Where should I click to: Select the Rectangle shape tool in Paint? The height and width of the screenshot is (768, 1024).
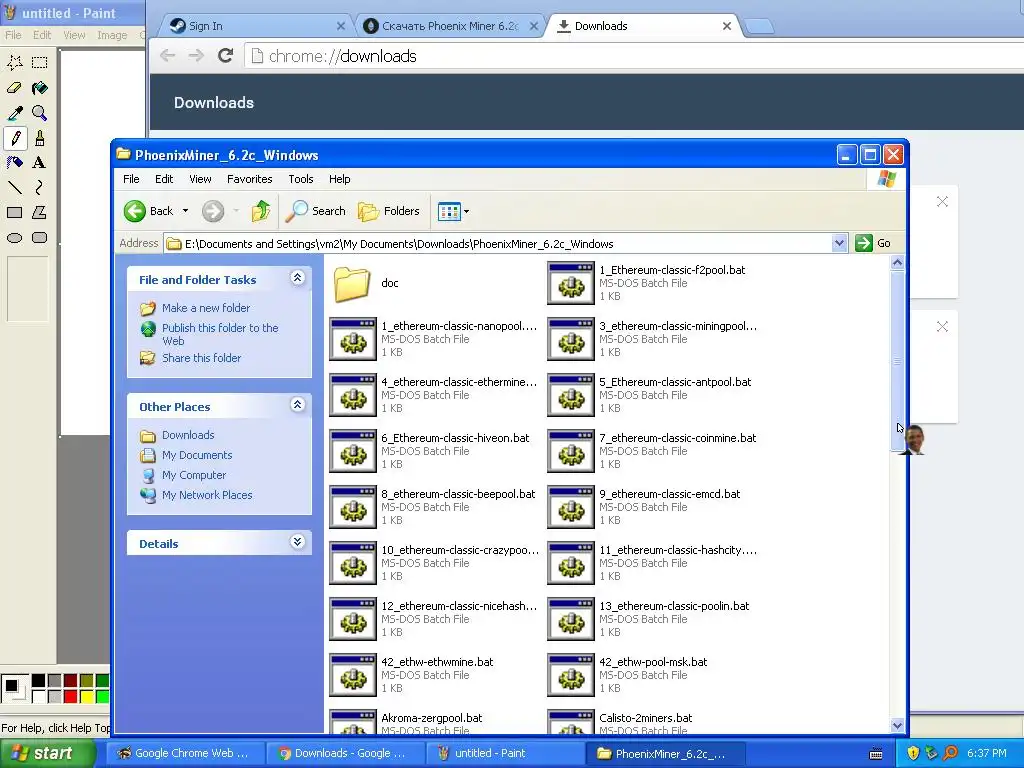coord(15,213)
